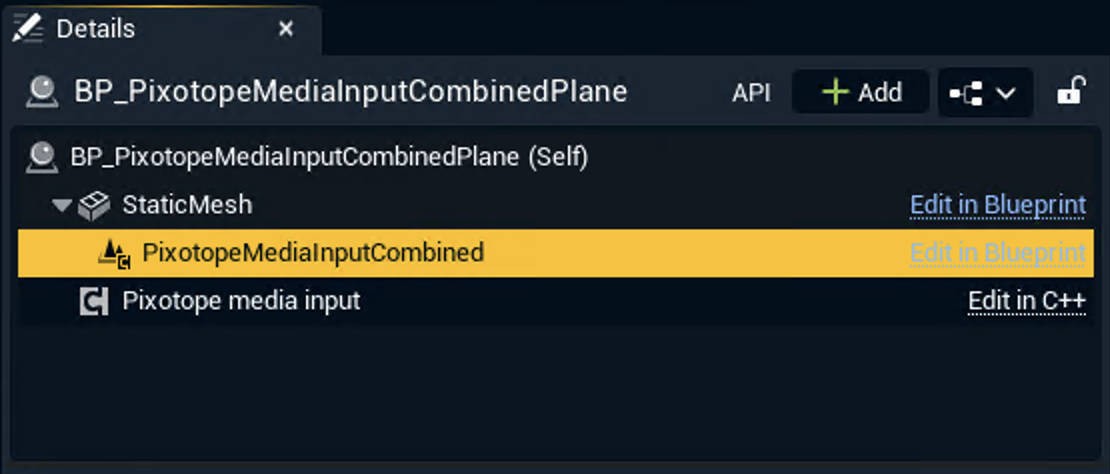Screen dimensions: 1110x474
Task: Open the Blueprint hierarchy dropdown
Action: pyautogui.click(x=984, y=93)
